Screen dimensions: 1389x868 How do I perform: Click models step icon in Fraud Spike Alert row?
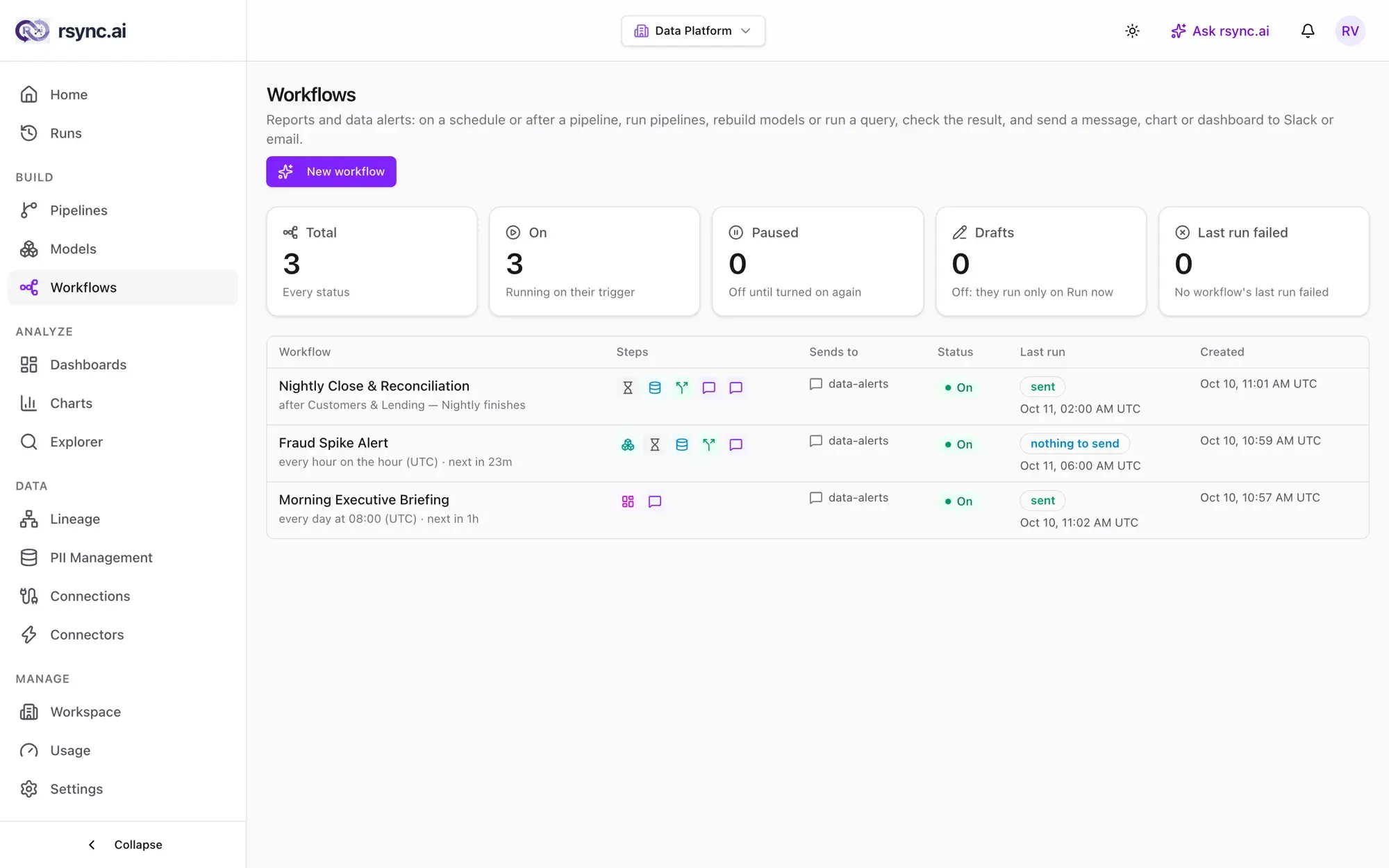(x=628, y=444)
